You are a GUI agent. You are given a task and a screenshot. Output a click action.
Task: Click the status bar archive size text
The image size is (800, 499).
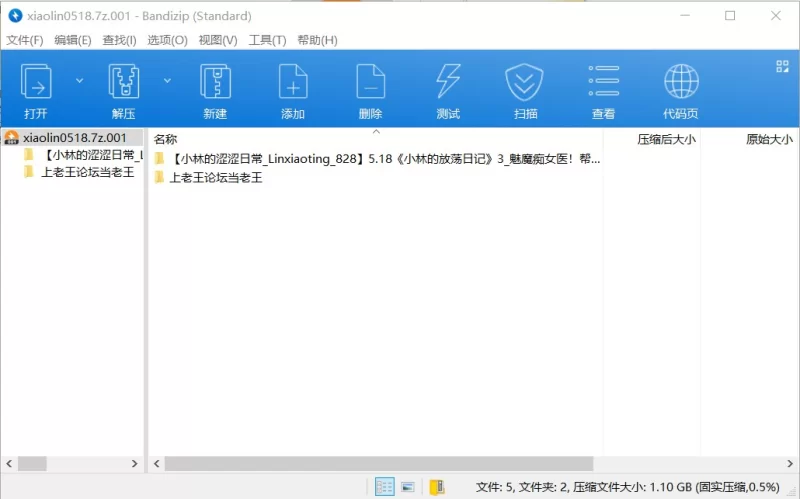coord(628,487)
